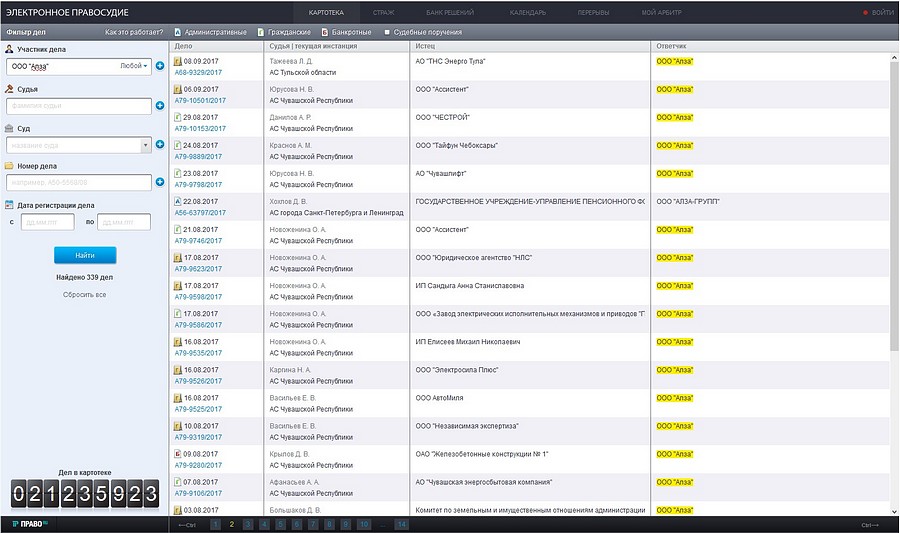Click the case type icon beside 08.09.2017
The height and width of the screenshot is (533, 900).
point(178,61)
